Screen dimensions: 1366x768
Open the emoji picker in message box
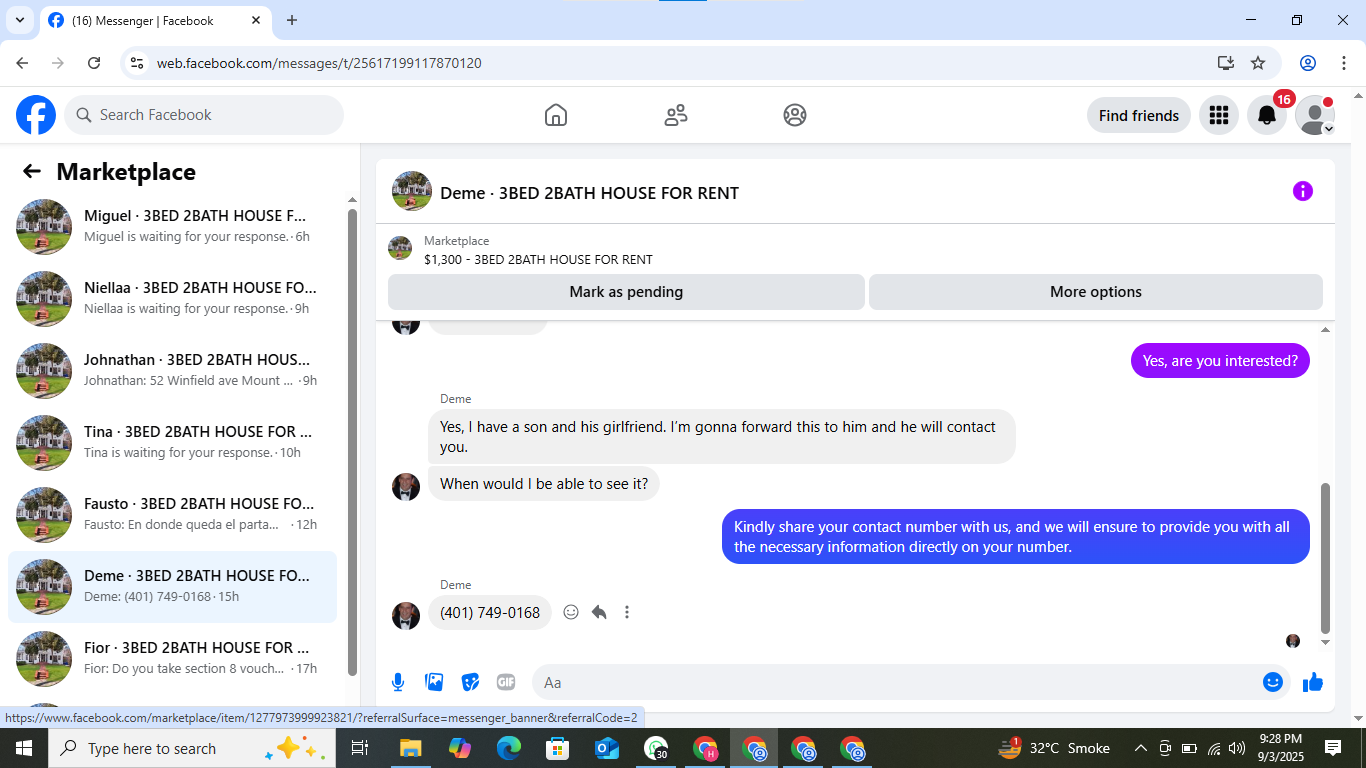1272,682
